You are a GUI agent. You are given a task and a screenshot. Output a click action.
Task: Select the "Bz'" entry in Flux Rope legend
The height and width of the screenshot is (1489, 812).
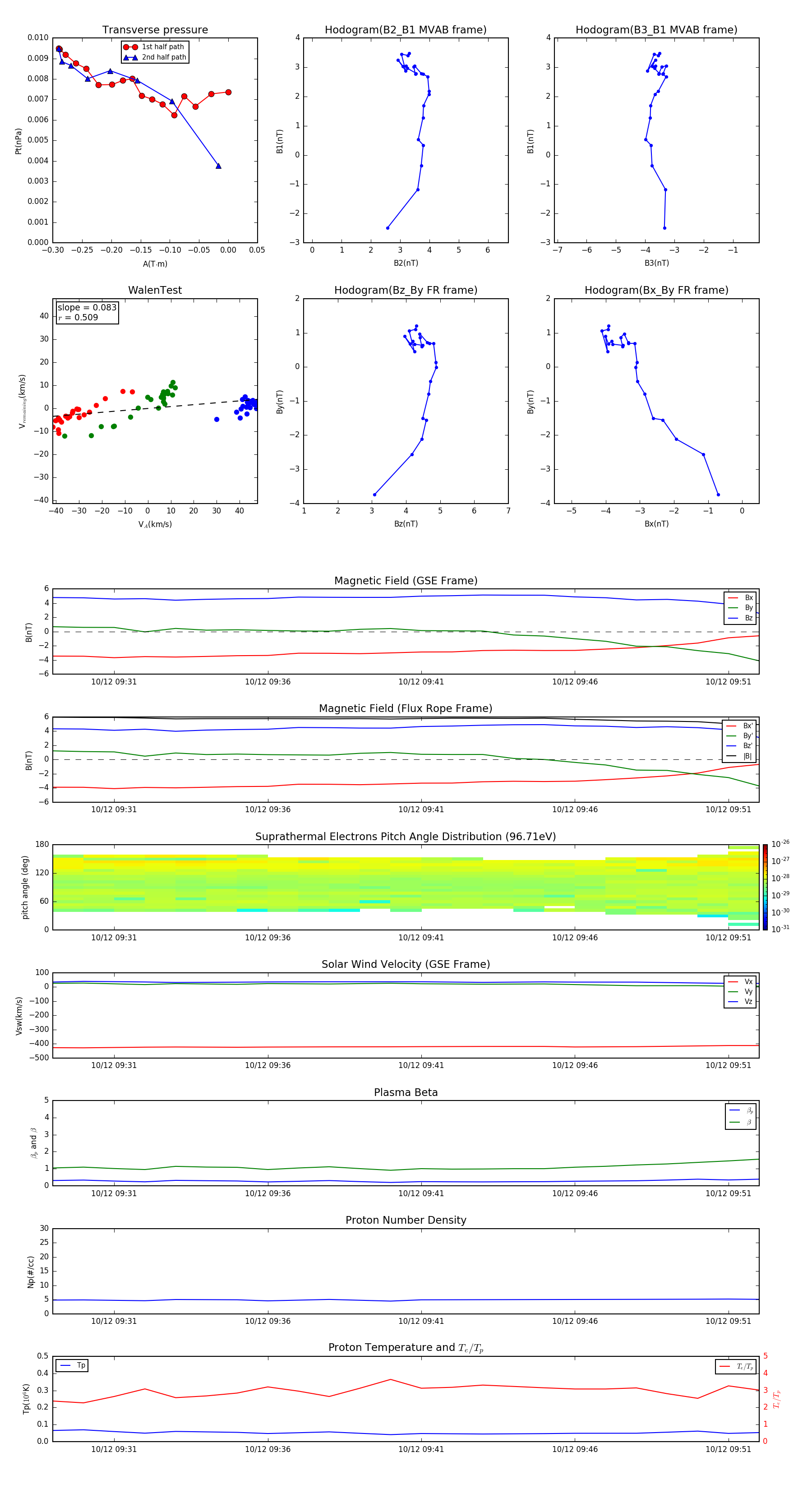tap(740, 746)
